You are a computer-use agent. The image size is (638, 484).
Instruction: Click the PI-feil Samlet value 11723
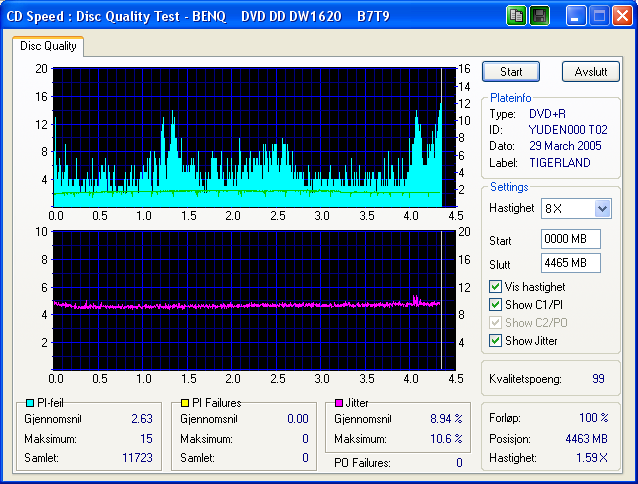pos(137,458)
